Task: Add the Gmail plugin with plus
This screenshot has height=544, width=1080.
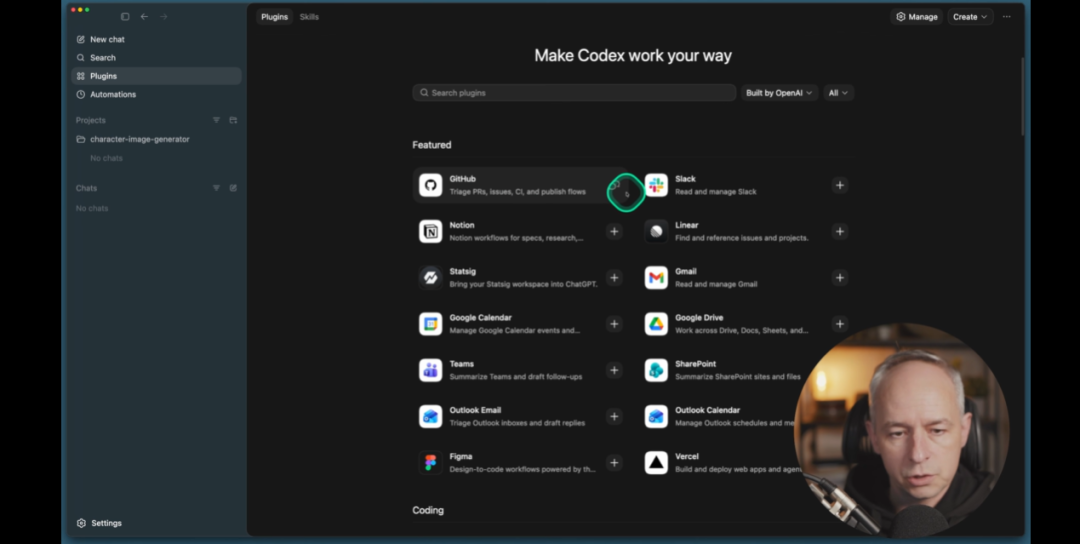Action: click(840, 278)
